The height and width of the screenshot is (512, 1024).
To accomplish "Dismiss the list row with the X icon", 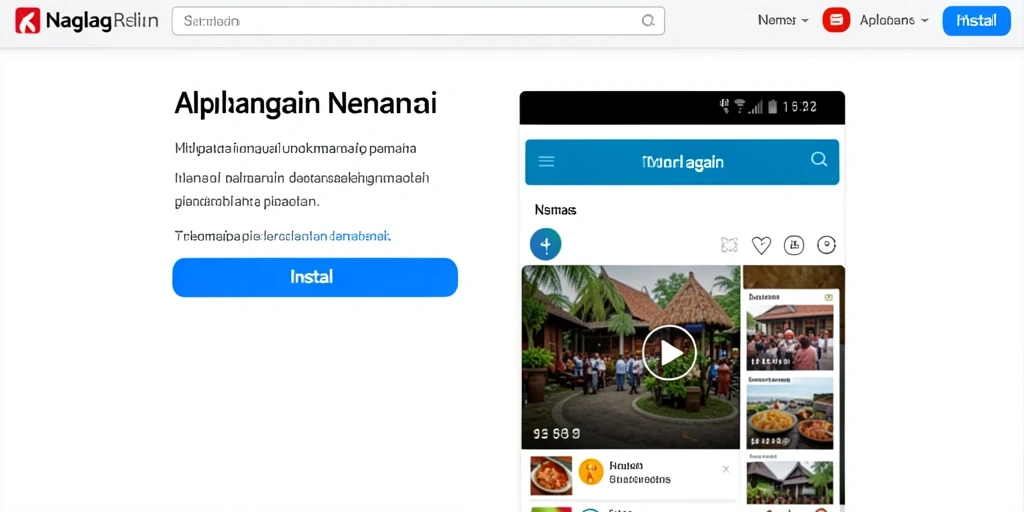I will tap(726, 469).
